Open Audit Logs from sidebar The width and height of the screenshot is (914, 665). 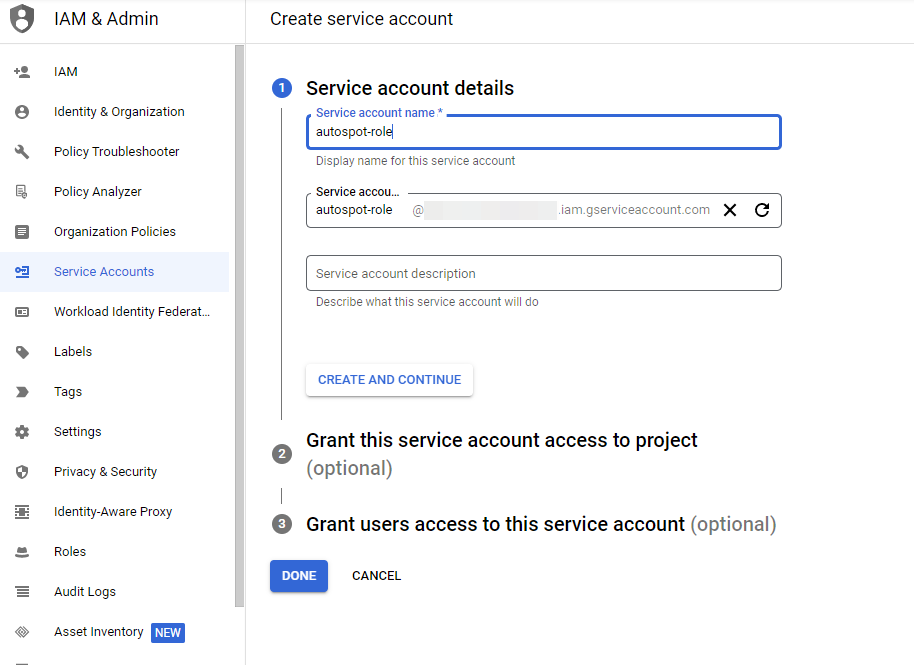point(84,592)
